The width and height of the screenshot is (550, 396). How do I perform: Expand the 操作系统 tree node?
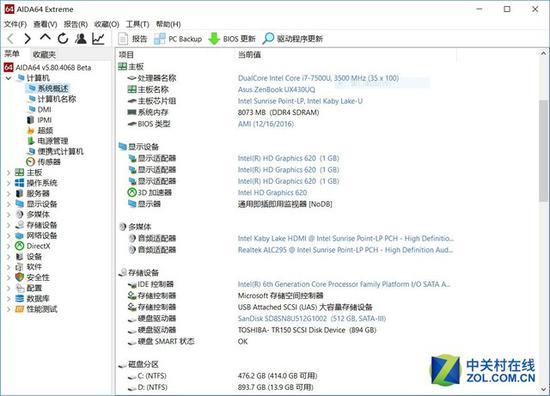click(8, 183)
